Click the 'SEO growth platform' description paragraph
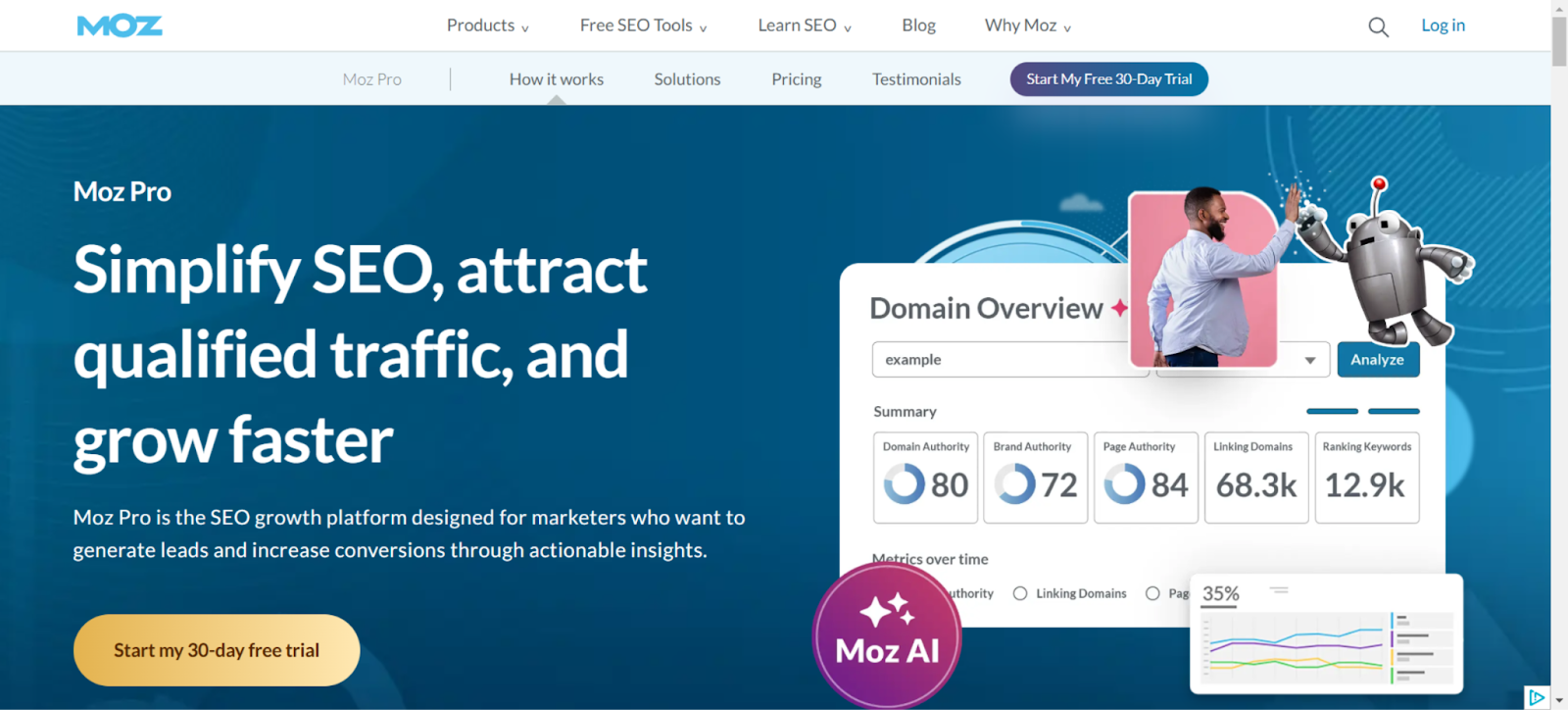 (x=410, y=533)
